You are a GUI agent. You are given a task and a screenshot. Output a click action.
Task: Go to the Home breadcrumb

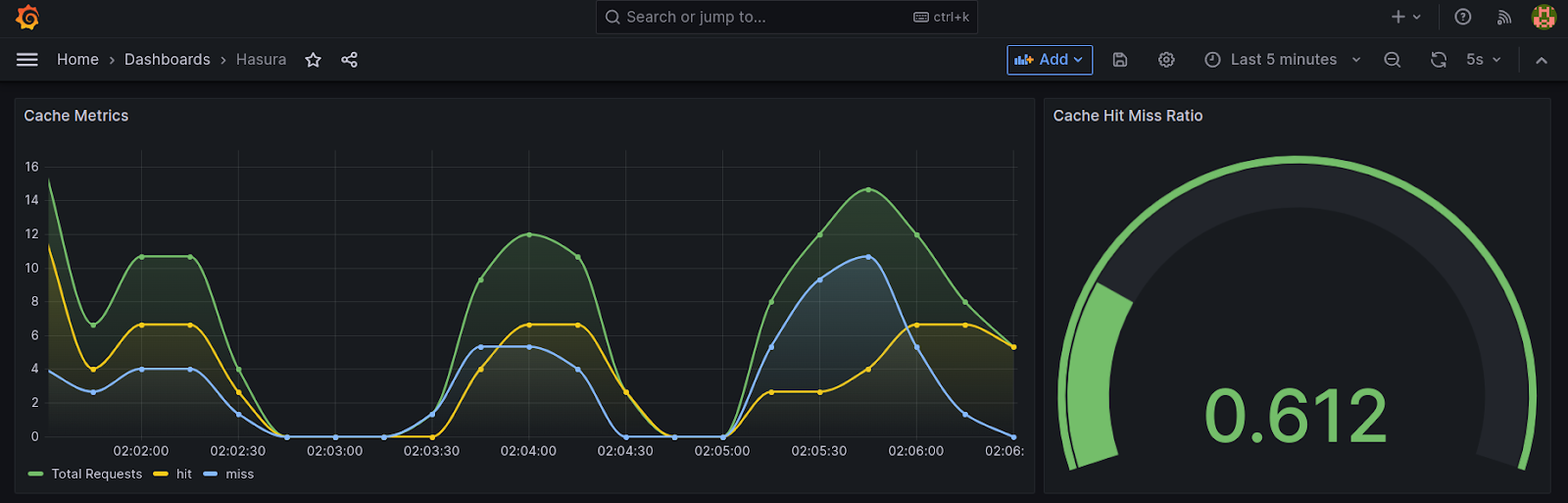click(77, 60)
